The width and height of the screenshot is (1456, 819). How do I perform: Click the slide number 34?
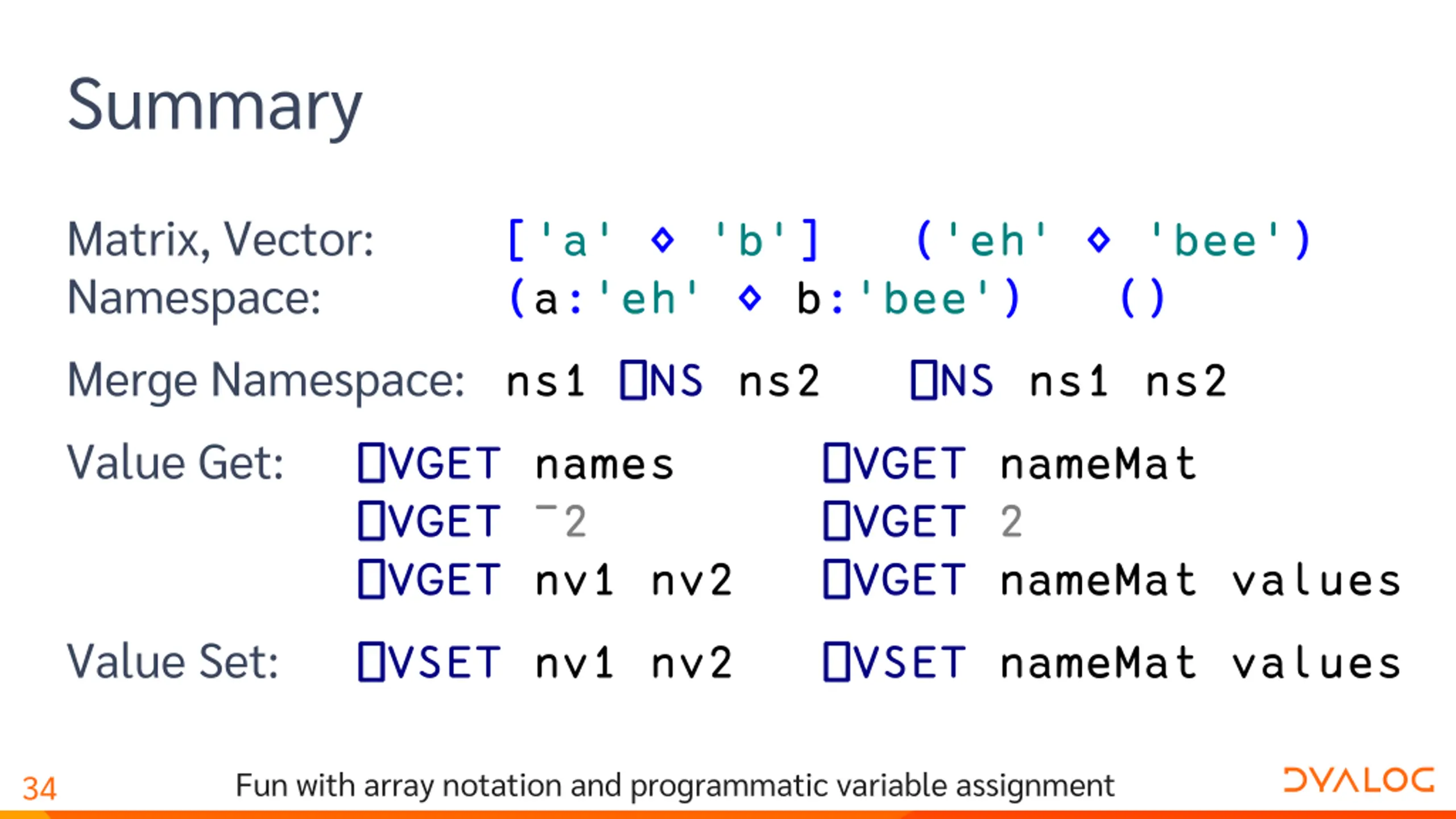(x=39, y=789)
